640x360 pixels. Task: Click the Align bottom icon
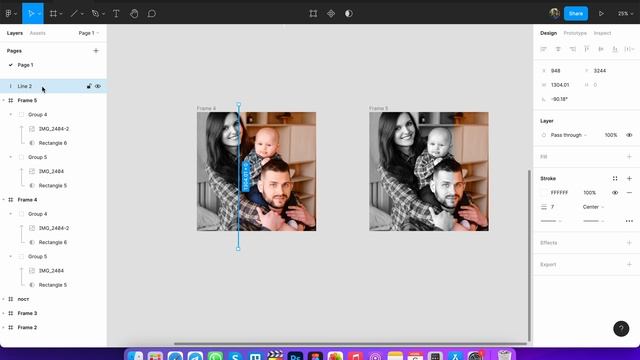(615, 49)
